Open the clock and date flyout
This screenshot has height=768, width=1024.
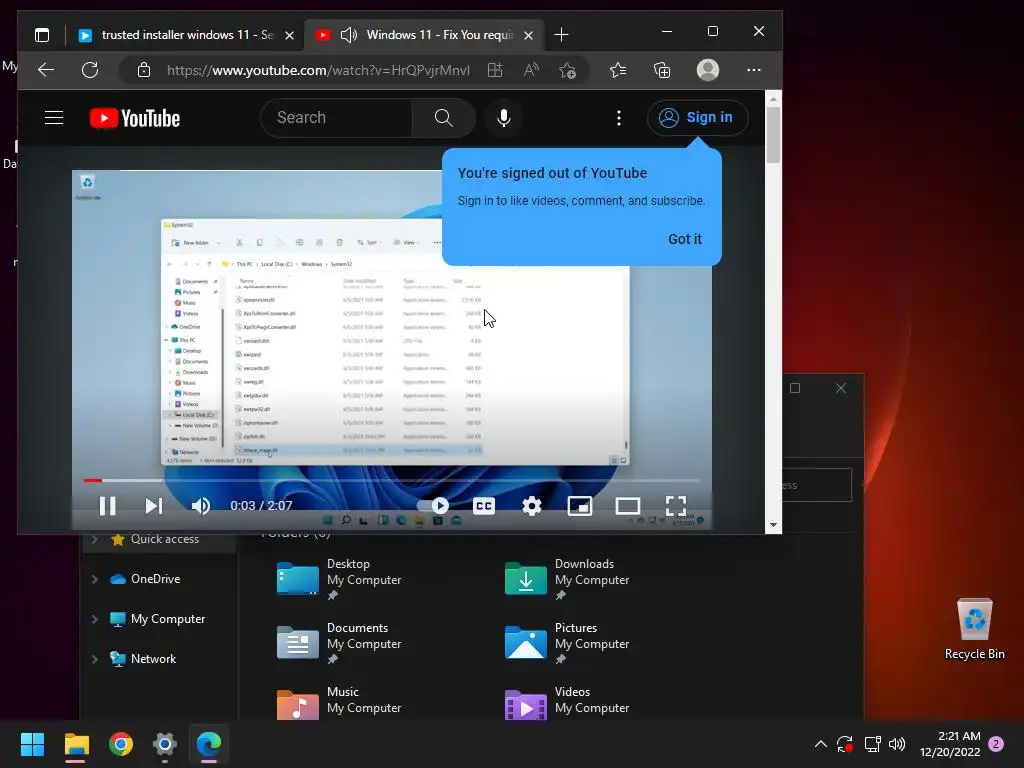[950, 744]
